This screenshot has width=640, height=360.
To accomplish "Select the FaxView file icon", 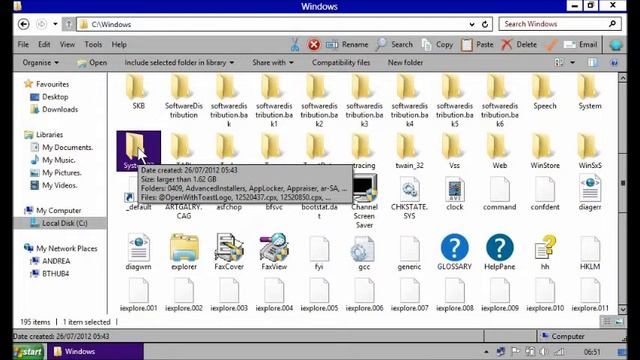I will pos(274,251).
